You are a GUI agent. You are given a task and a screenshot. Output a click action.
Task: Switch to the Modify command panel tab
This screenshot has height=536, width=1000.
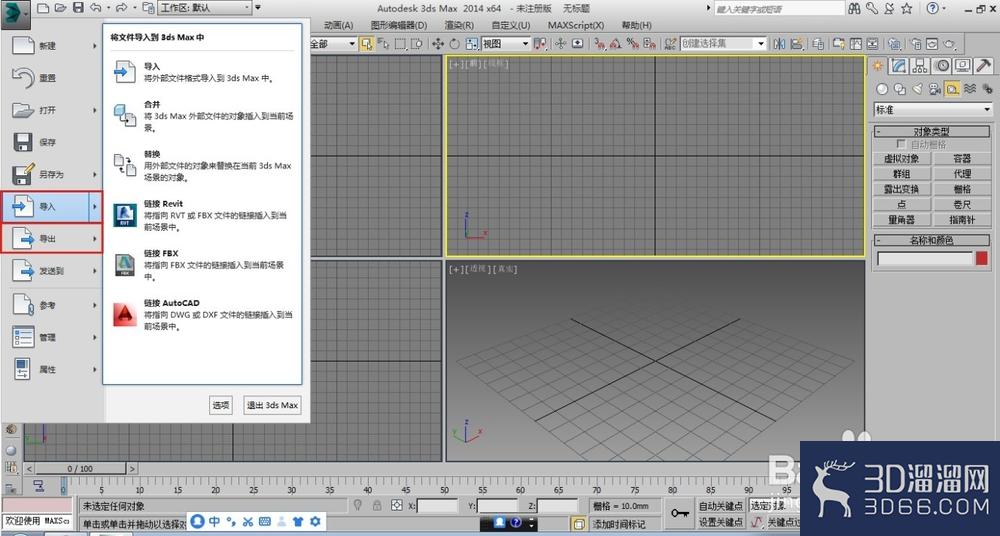[x=899, y=66]
